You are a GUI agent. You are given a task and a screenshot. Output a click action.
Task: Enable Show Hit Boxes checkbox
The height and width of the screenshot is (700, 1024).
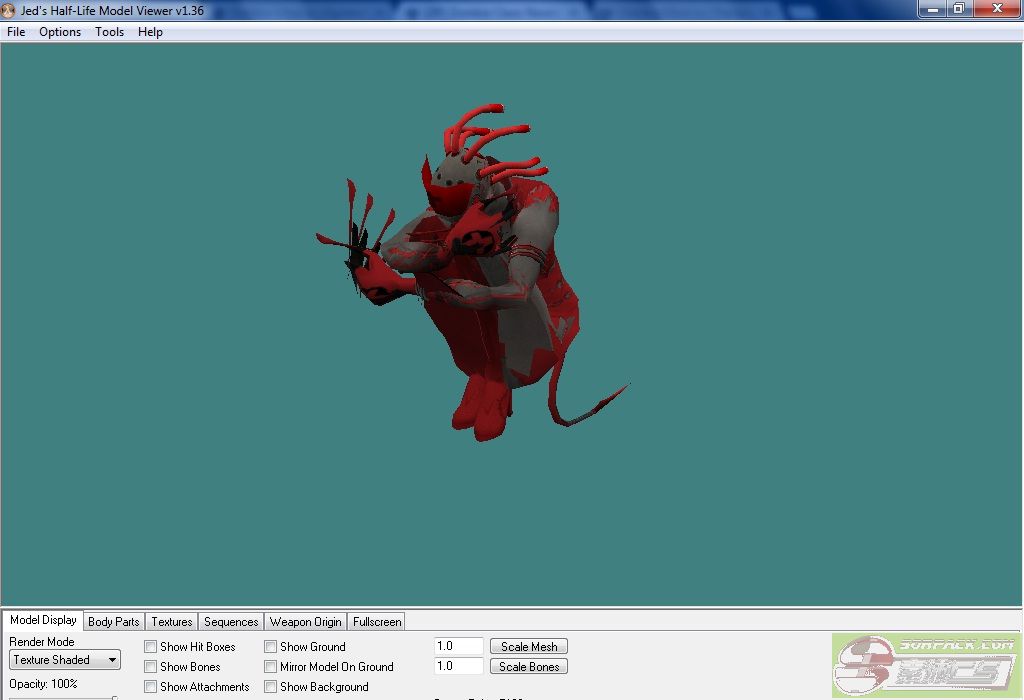coord(151,646)
